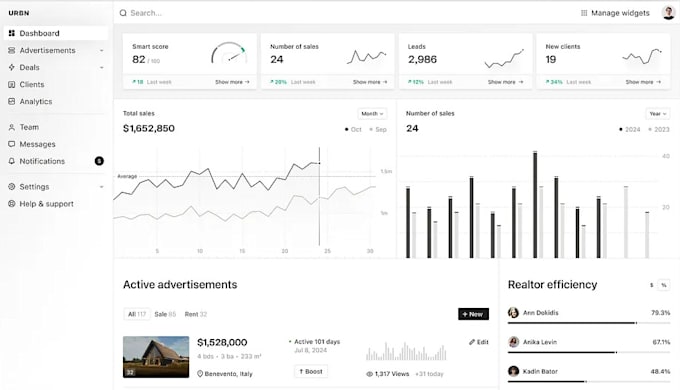Click Anika Levin efficiency bar

click(x=588, y=352)
